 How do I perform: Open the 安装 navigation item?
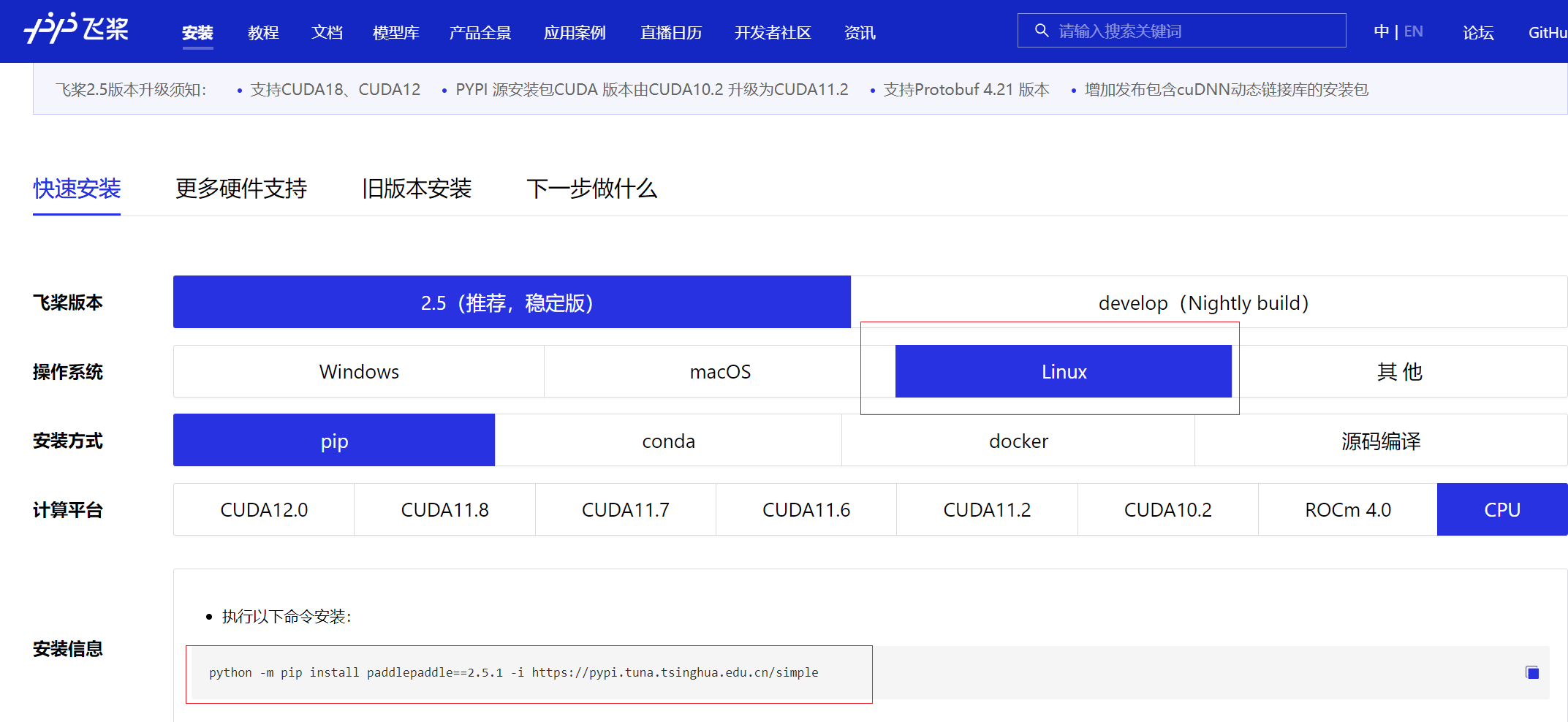(x=197, y=33)
